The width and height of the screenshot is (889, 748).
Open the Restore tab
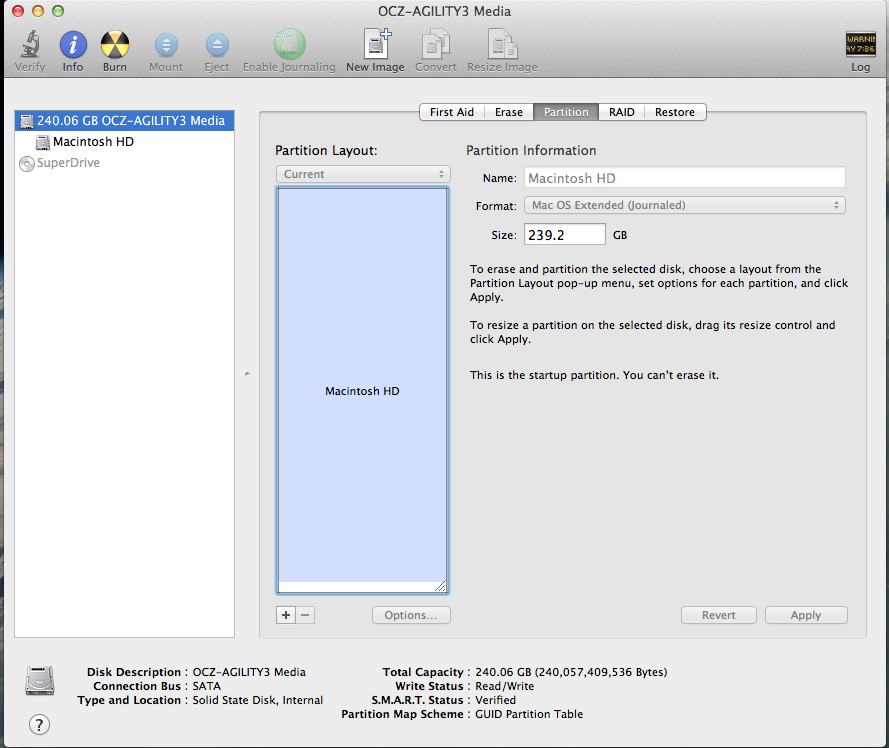pyautogui.click(x=675, y=112)
